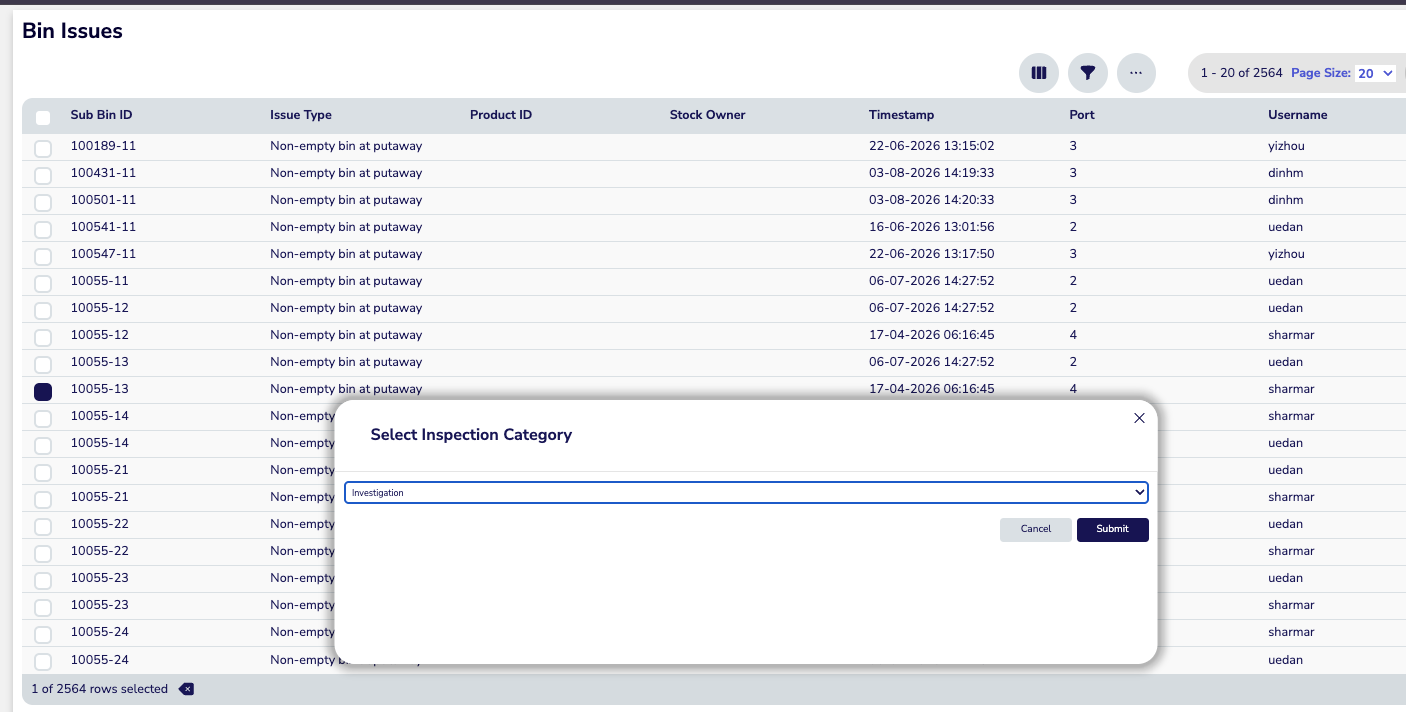Select timestamp 03-08-2026 14:20:33 cell
This screenshot has height=712, width=1406.
(932, 200)
